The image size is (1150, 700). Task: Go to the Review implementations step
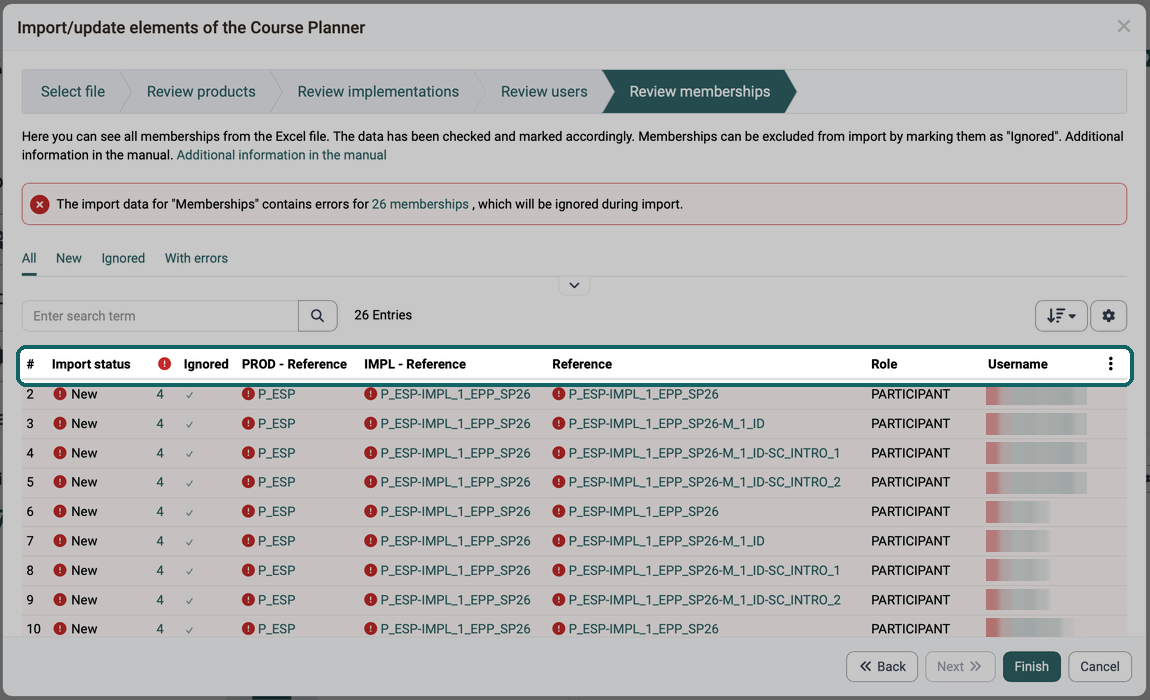(x=378, y=92)
